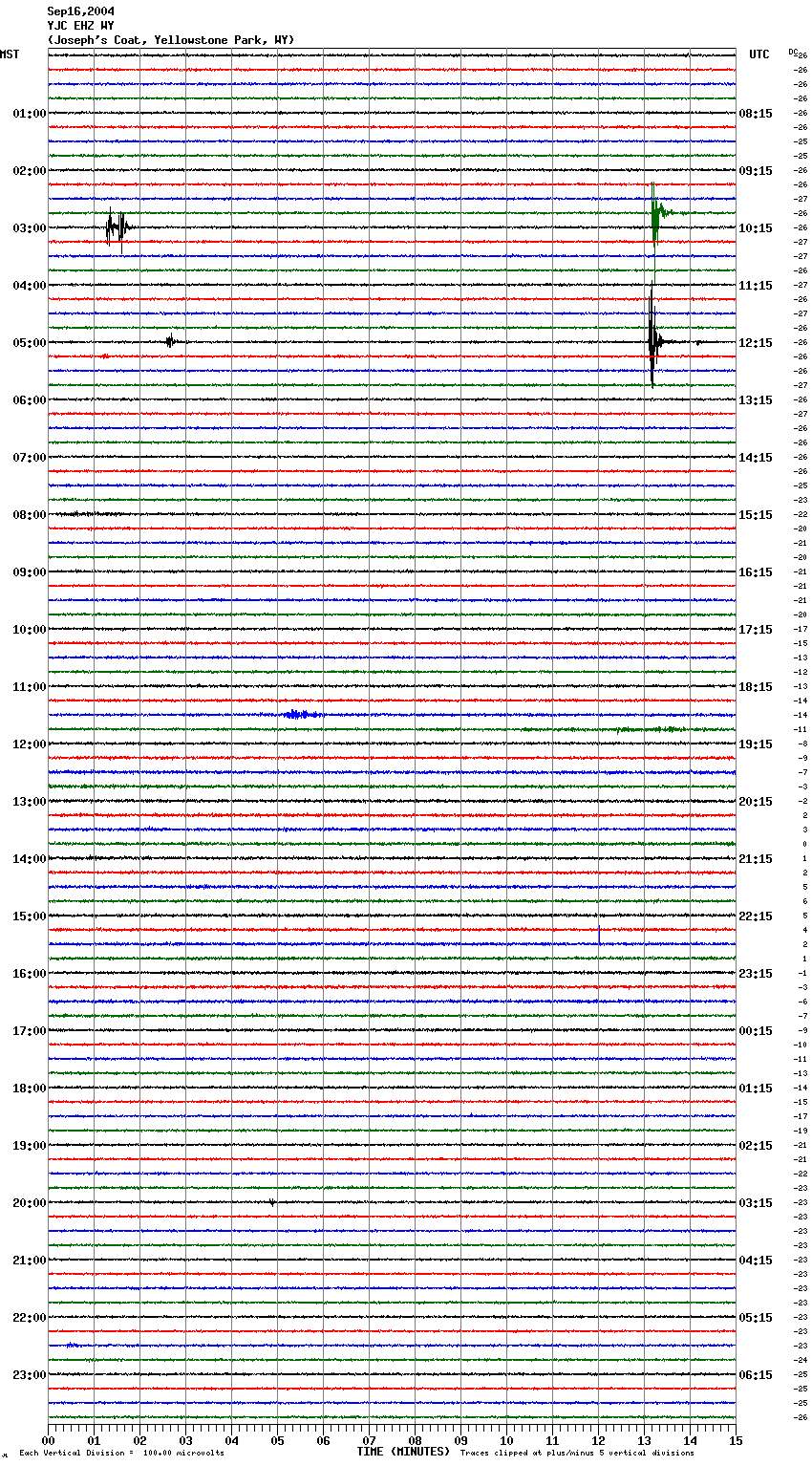The height and width of the screenshot is (1466, 812).
Task: Select the 02:00 MST time label
Action: tap(29, 171)
